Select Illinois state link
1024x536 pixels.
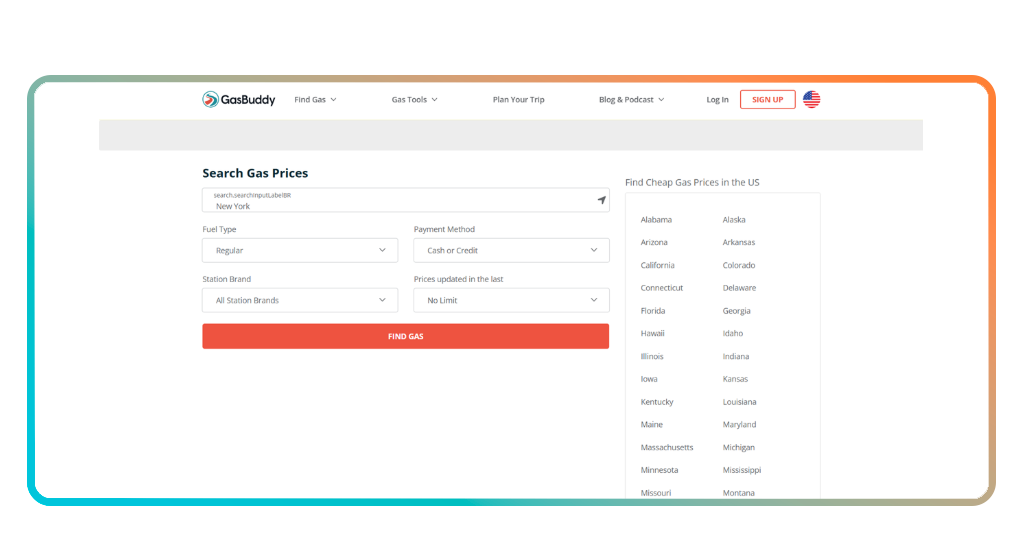pos(652,356)
